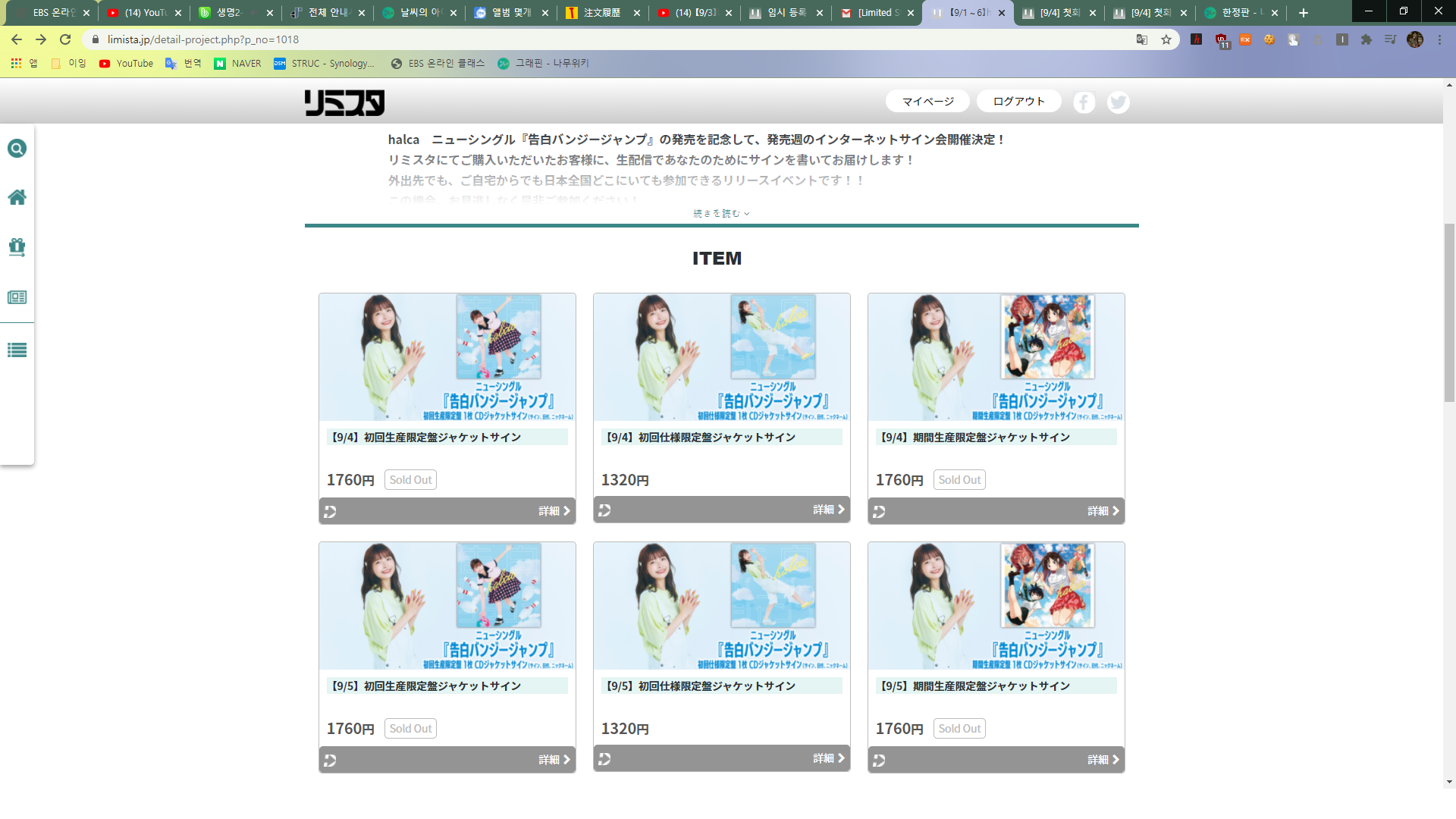Image resolution: width=1456 pixels, height=819 pixels.
Task: Open the Chrome three-dot menu
Action: [x=1439, y=39]
